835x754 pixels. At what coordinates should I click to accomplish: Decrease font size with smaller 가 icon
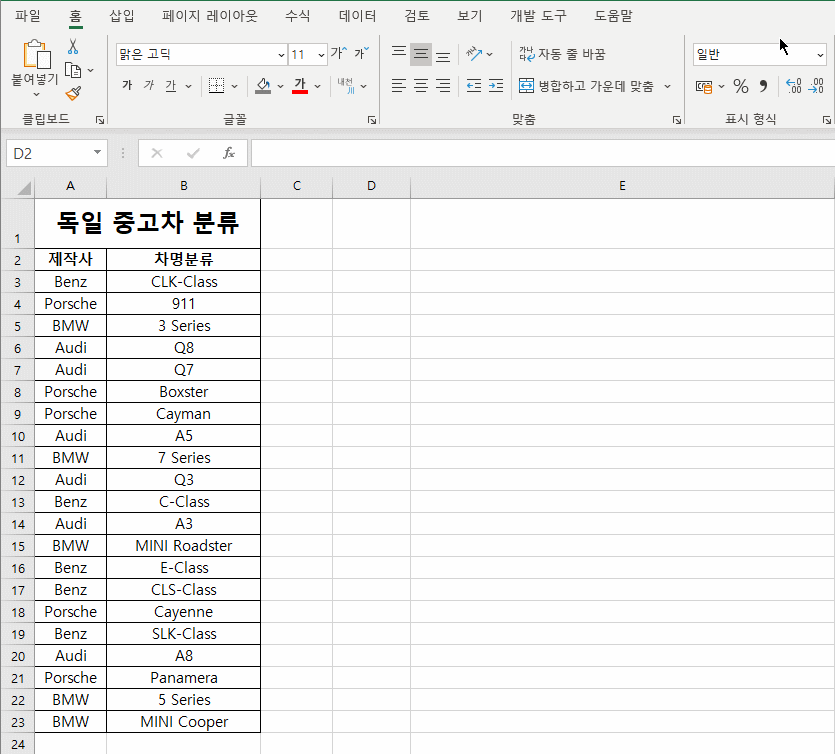pyautogui.click(x=361, y=53)
